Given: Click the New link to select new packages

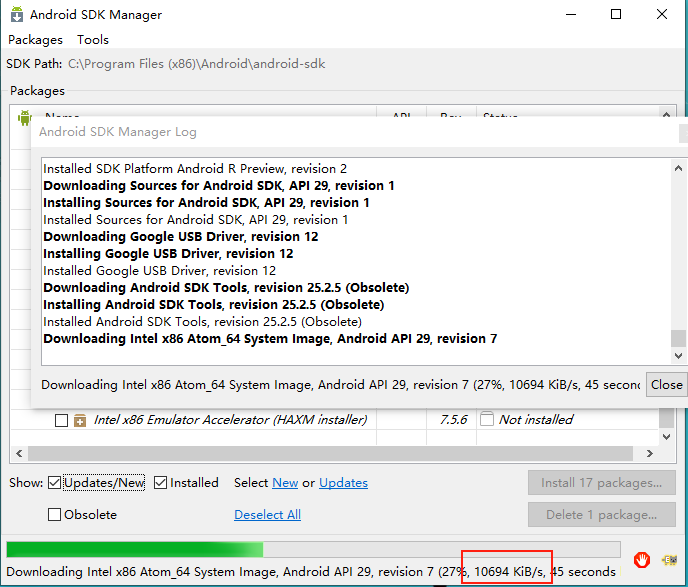Looking at the screenshot, I should (285, 483).
